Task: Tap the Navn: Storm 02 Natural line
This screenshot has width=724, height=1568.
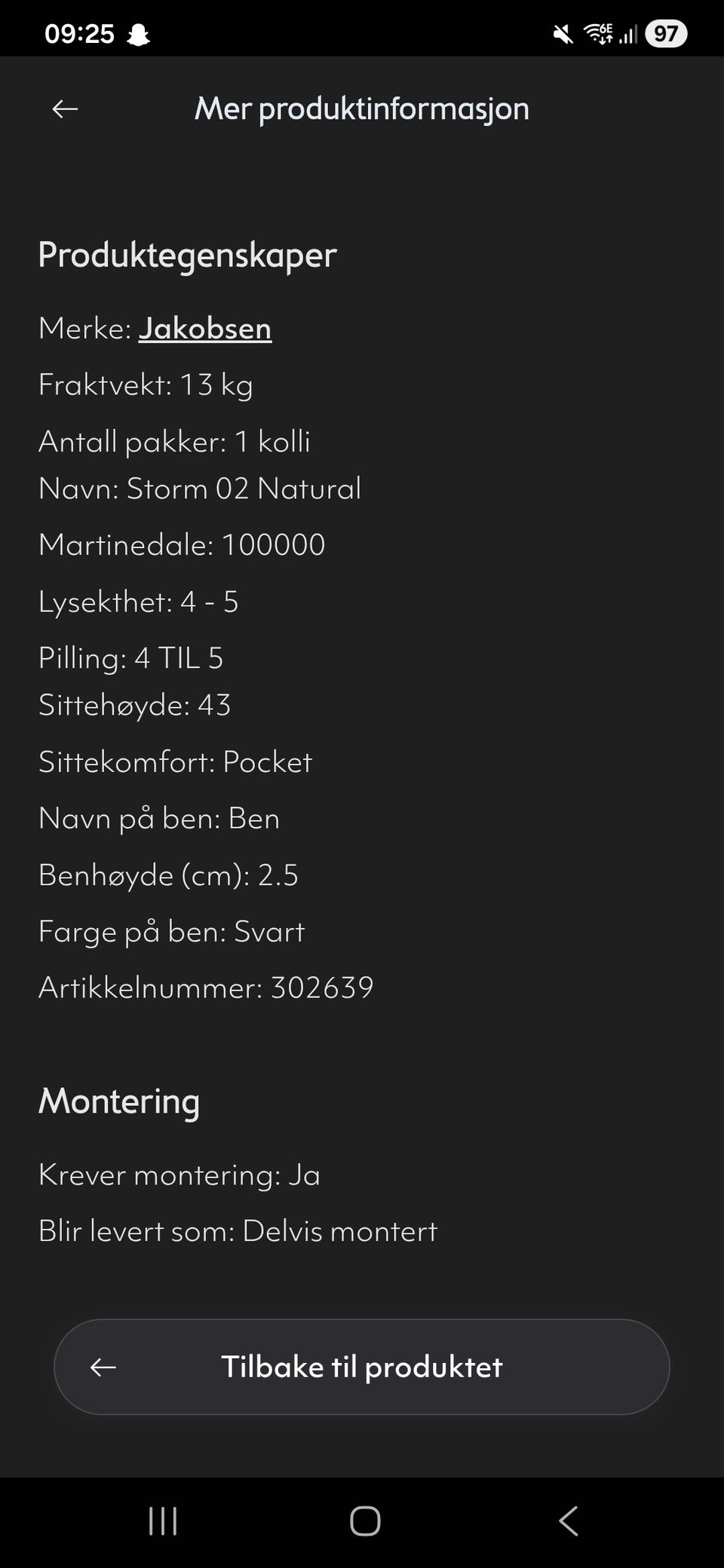Action: (x=200, y=488)
